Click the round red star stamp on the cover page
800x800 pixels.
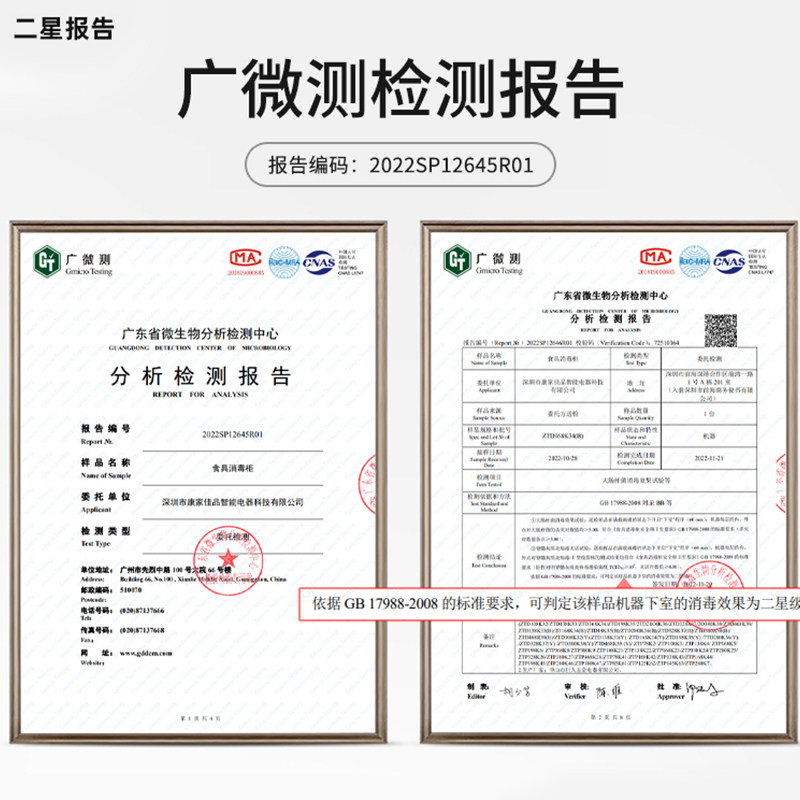click(x=228, y=560)
